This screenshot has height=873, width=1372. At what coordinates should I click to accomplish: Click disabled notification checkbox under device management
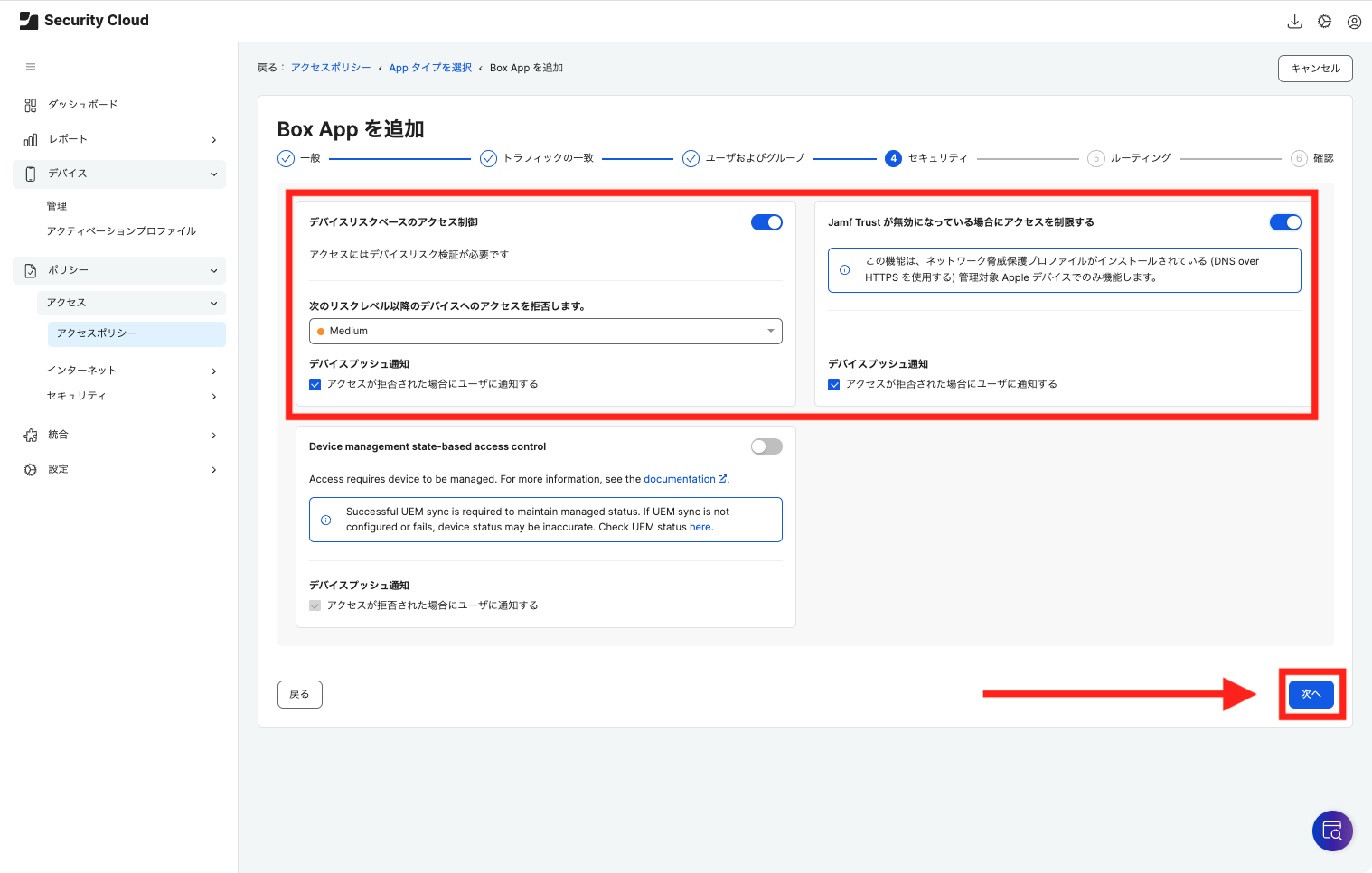click(x=315, y=605)
